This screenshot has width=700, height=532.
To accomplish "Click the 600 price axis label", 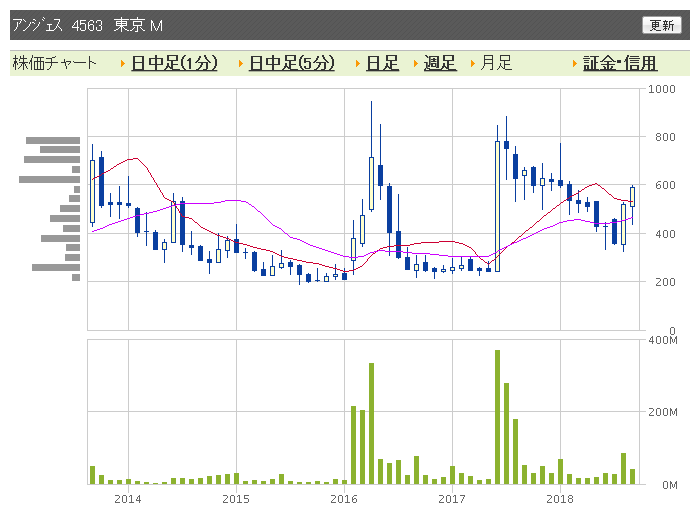I will [665, 185].
